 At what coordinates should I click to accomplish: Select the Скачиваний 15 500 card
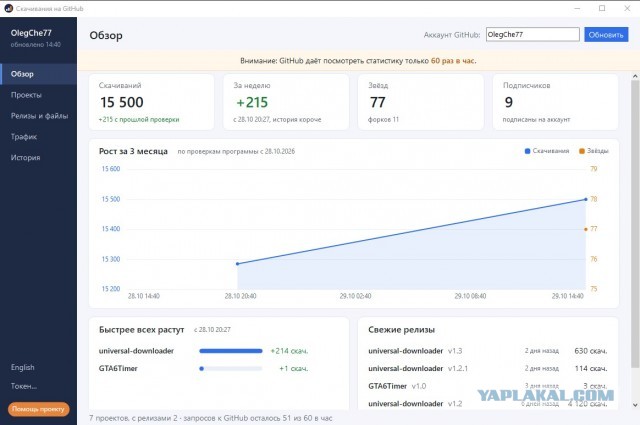tap(151, 102)
